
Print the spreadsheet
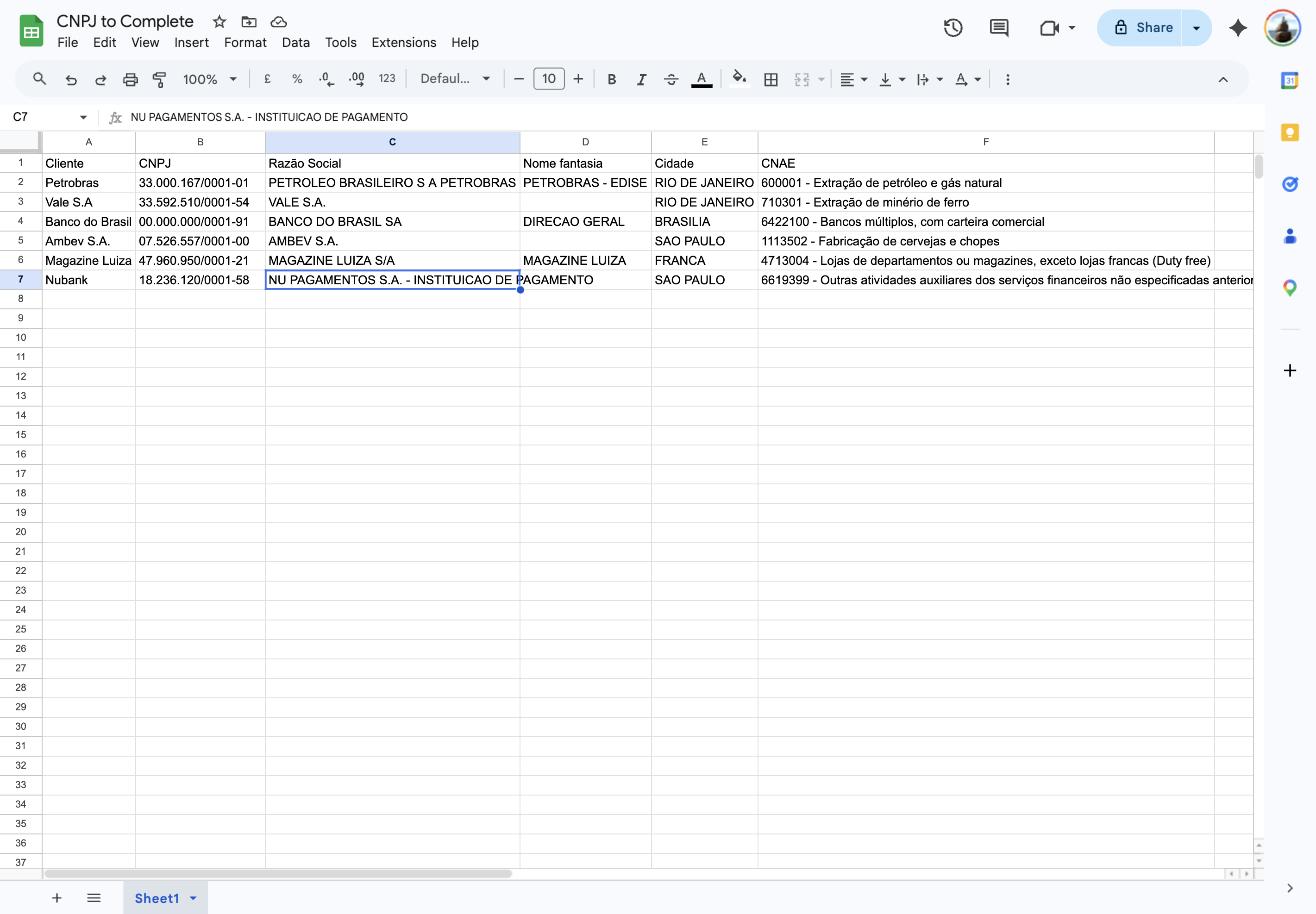coord(130,79)
